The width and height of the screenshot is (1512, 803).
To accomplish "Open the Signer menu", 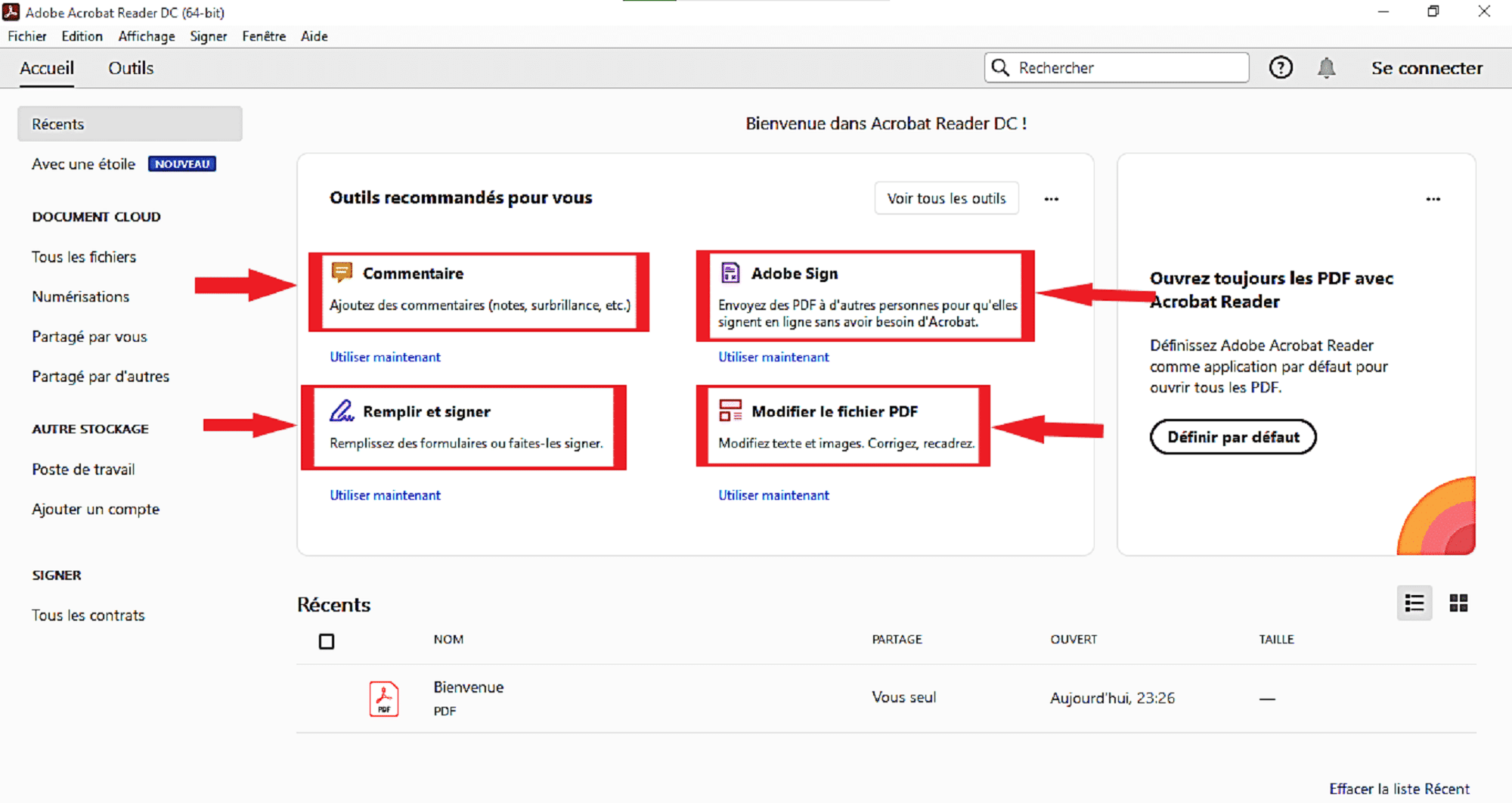I will (209, 36).
